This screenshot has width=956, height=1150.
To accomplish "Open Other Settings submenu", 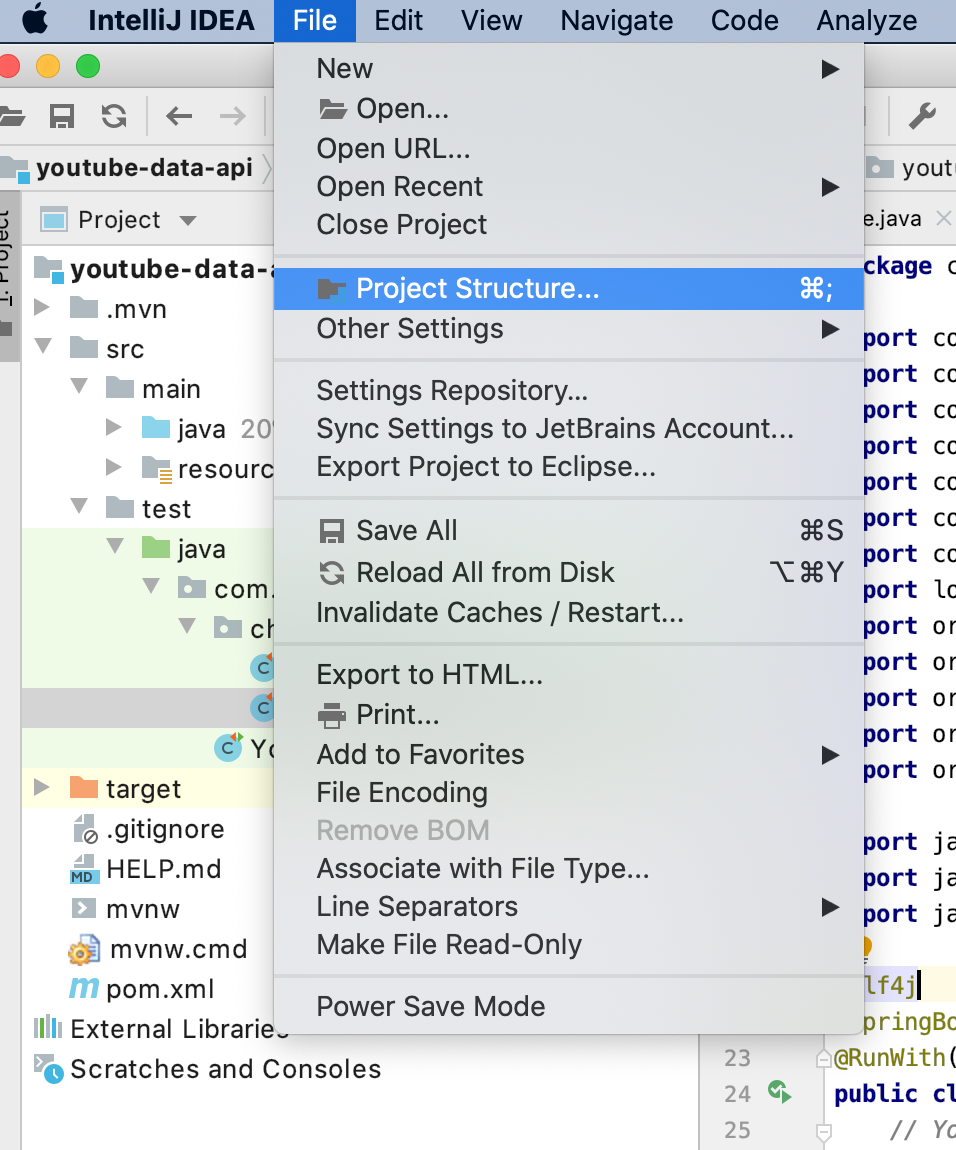I will pyautogui.click(x=569, y=329).
